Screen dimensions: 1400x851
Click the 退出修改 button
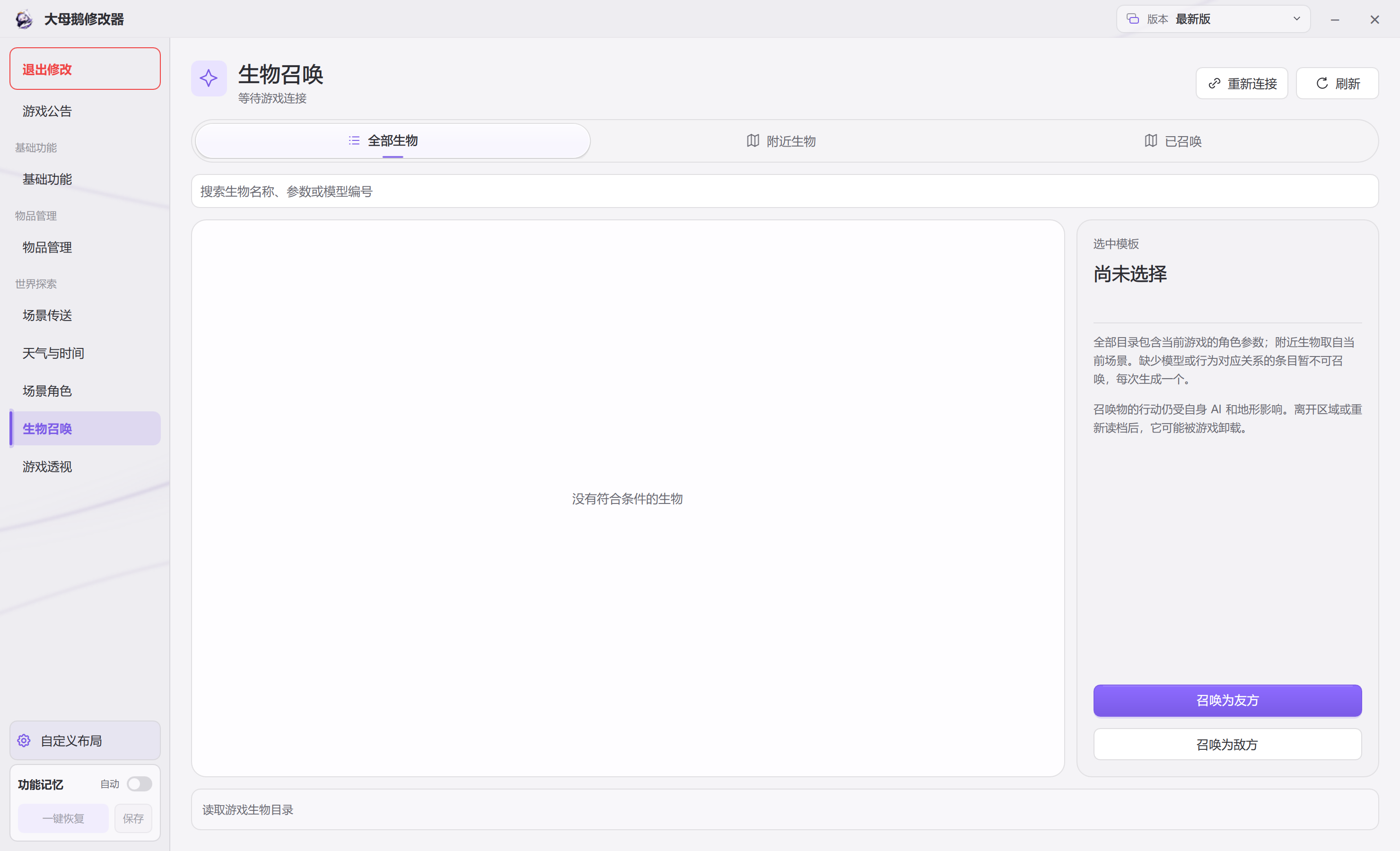(x=85, y=69)
